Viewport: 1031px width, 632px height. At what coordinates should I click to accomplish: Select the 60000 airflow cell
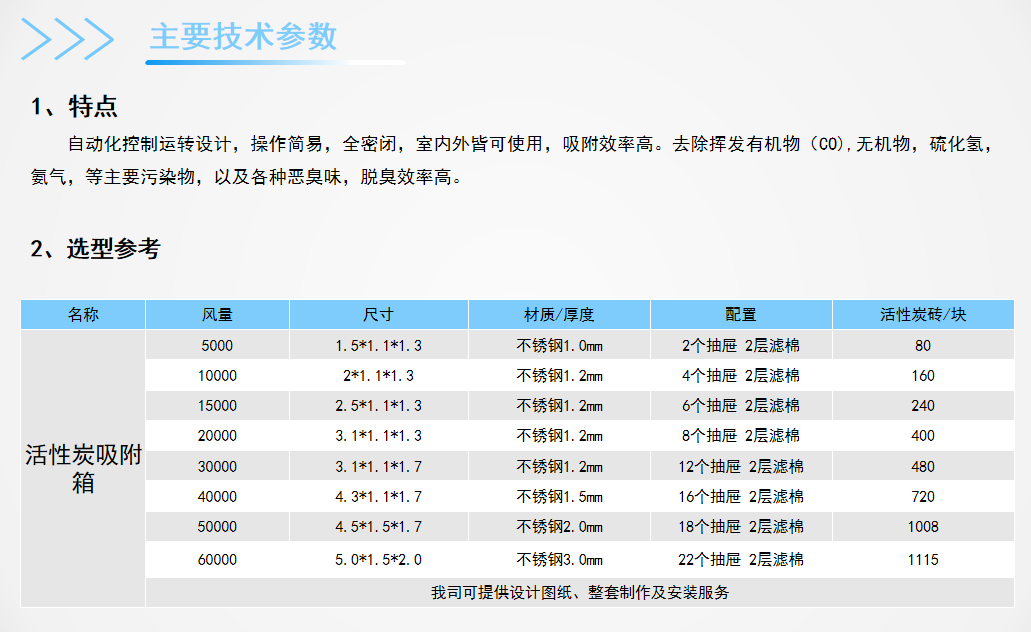pyautogui.click(x=217, y=560)
